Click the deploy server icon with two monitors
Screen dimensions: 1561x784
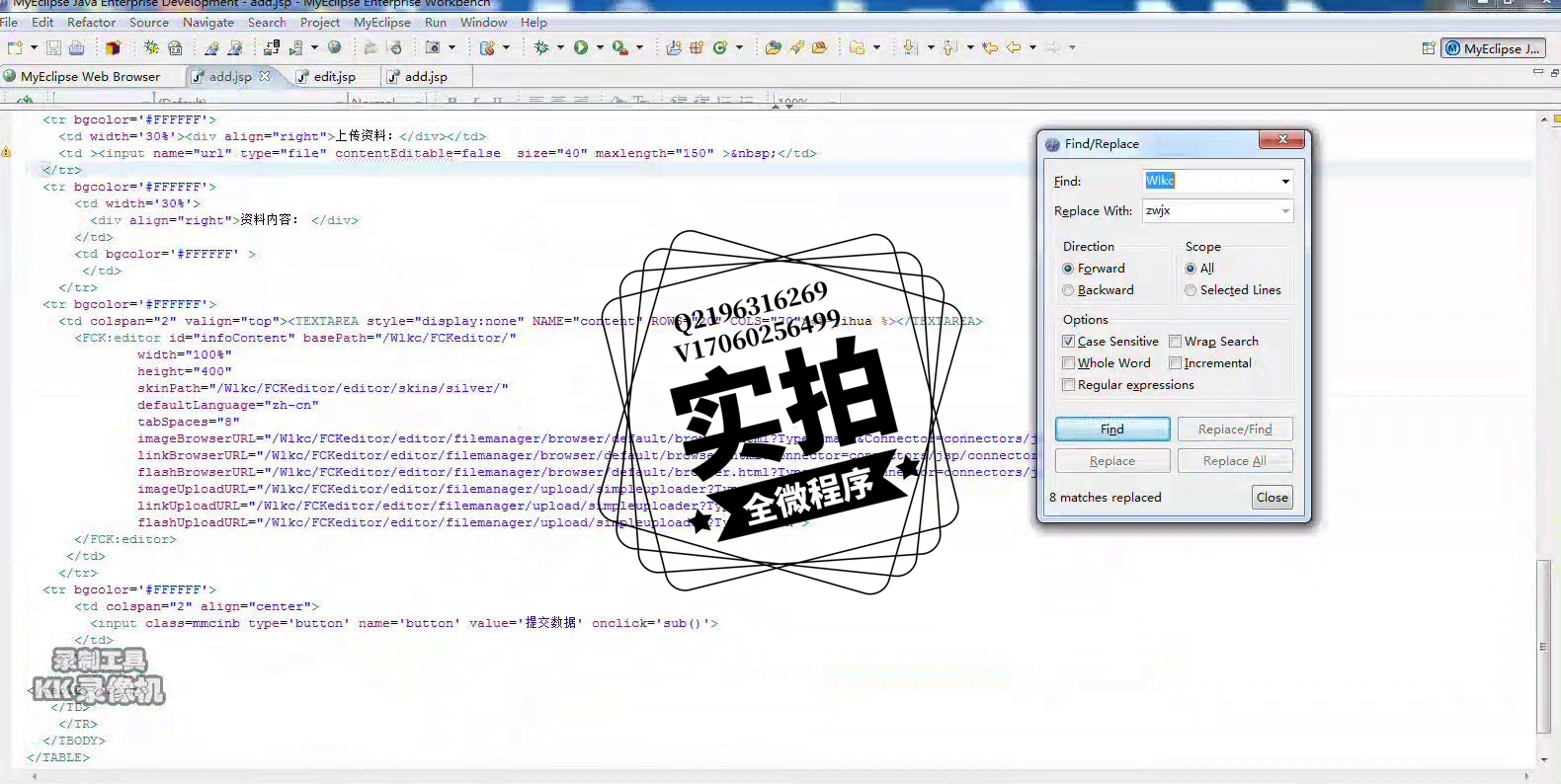point(272,47)
